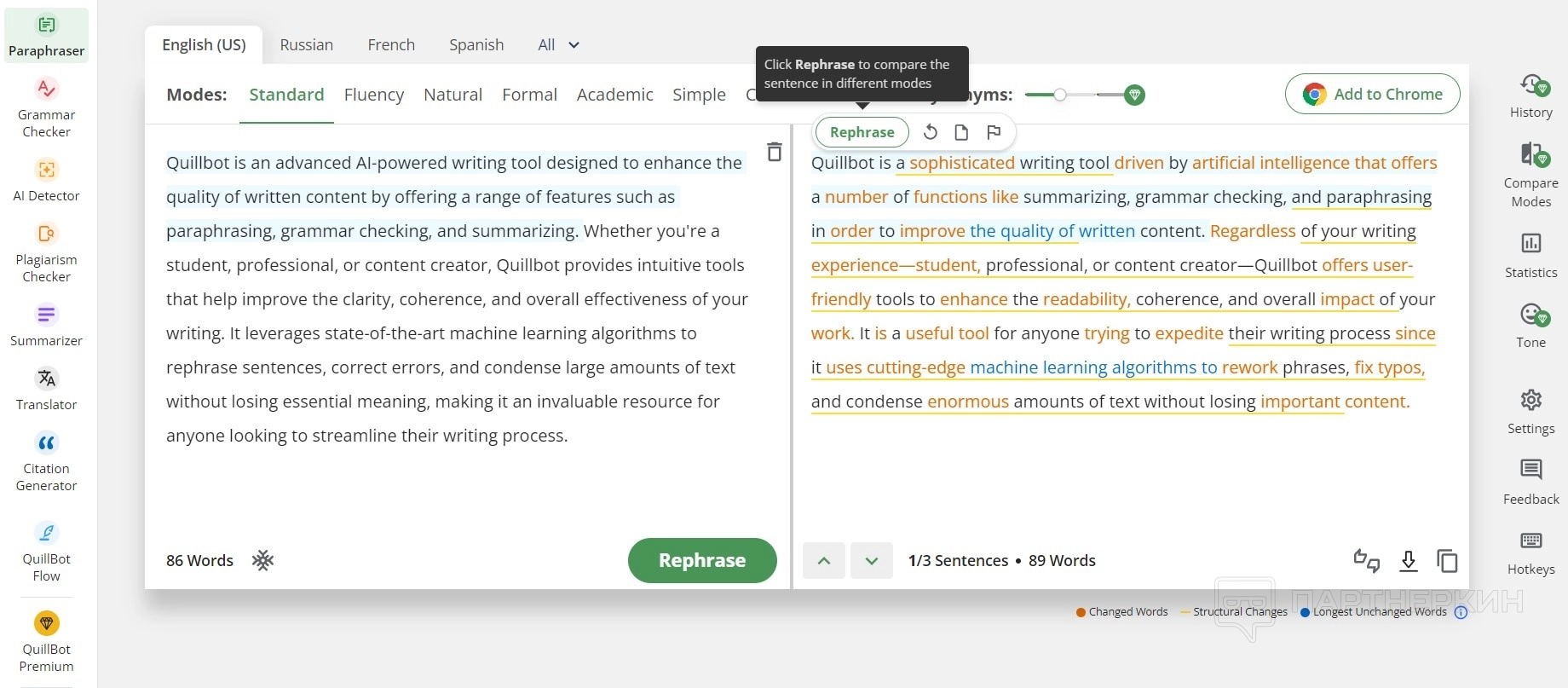Delete input text with trash icon
The height and width of the screenshot is (688, 1568).
[774, 152]
